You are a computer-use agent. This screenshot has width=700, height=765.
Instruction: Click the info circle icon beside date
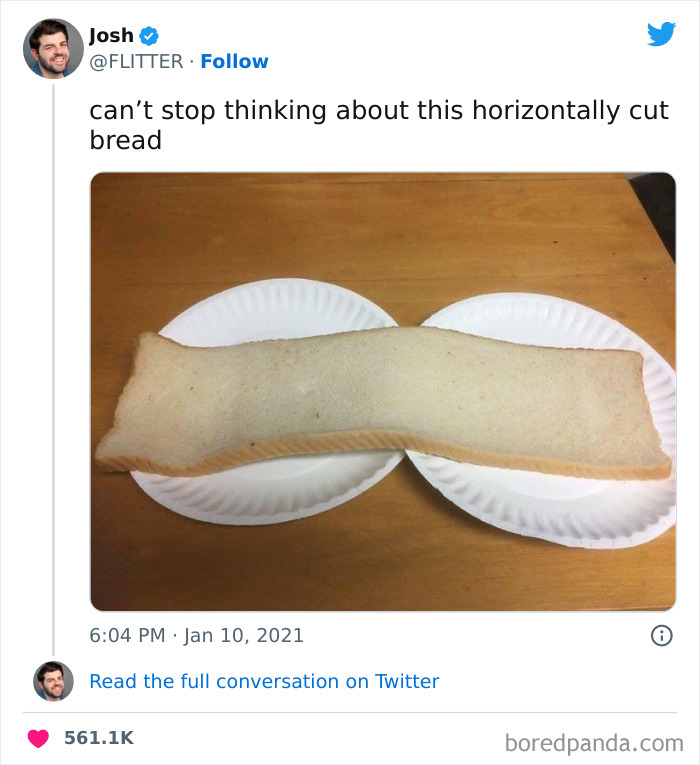[661, 635]
